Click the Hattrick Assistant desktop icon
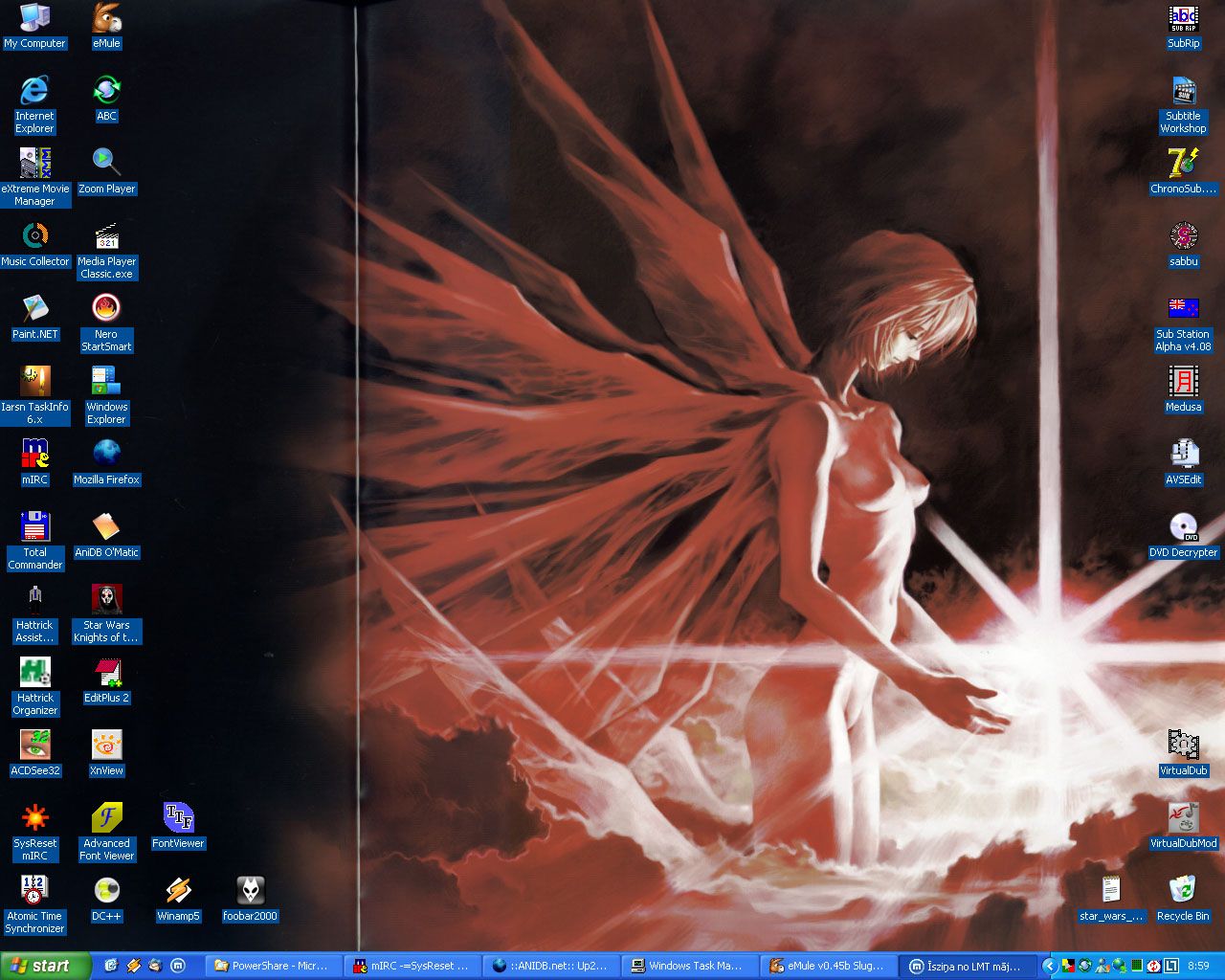Viewport: 1225px width, 980px height. 34,613
